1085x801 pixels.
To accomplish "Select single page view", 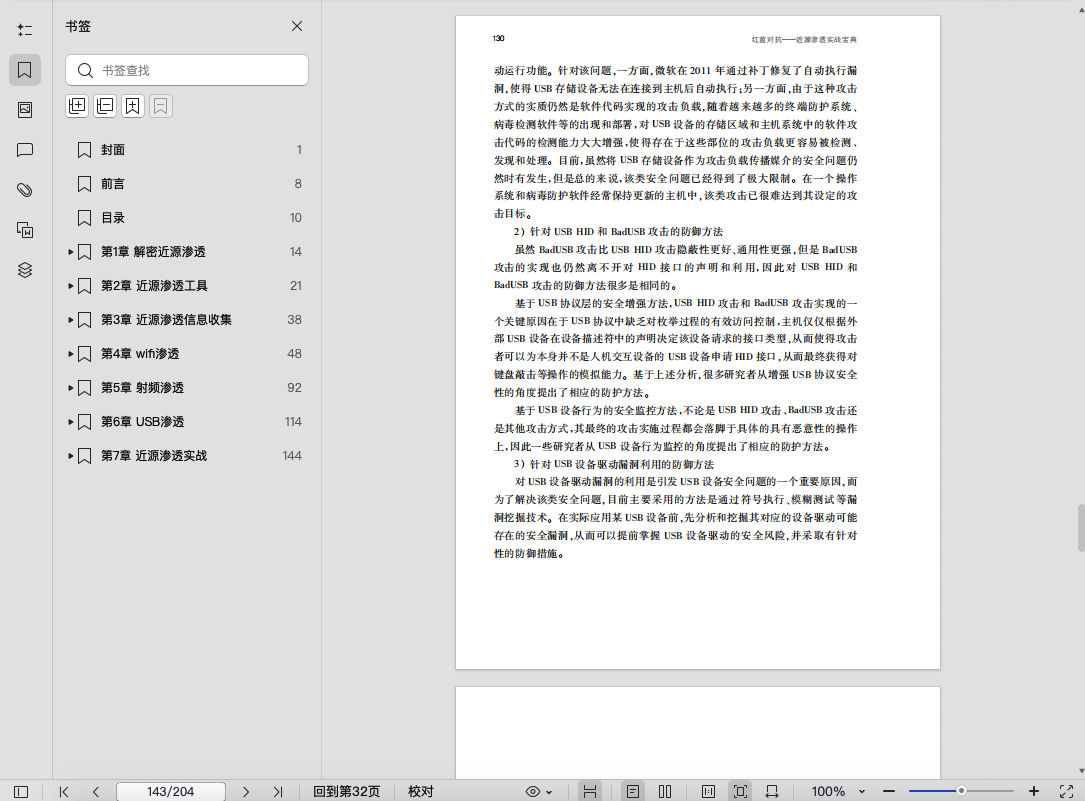I will pyautogui.click(x=632, y=791).
